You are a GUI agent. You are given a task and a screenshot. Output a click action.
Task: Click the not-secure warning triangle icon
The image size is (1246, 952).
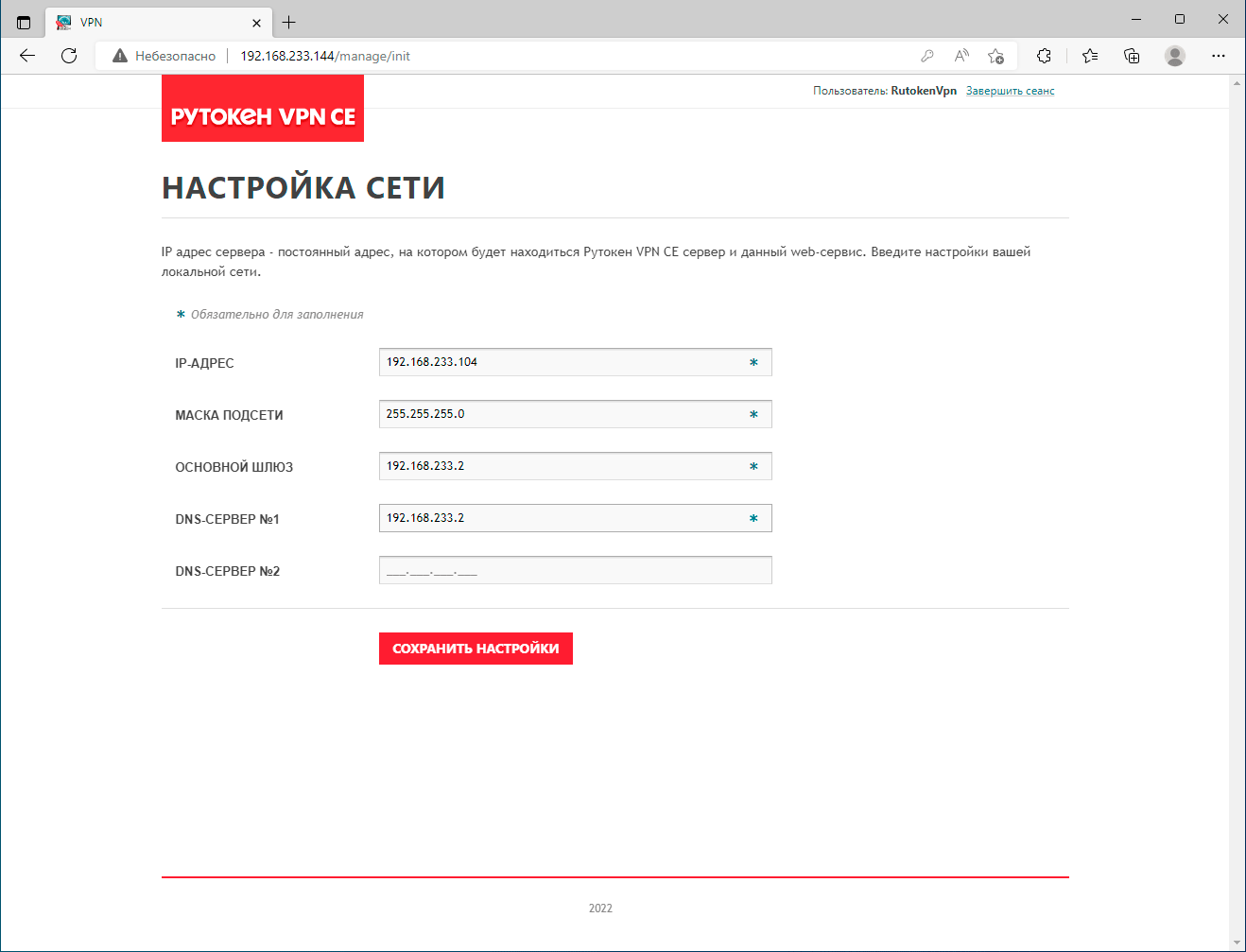point(120,56)
